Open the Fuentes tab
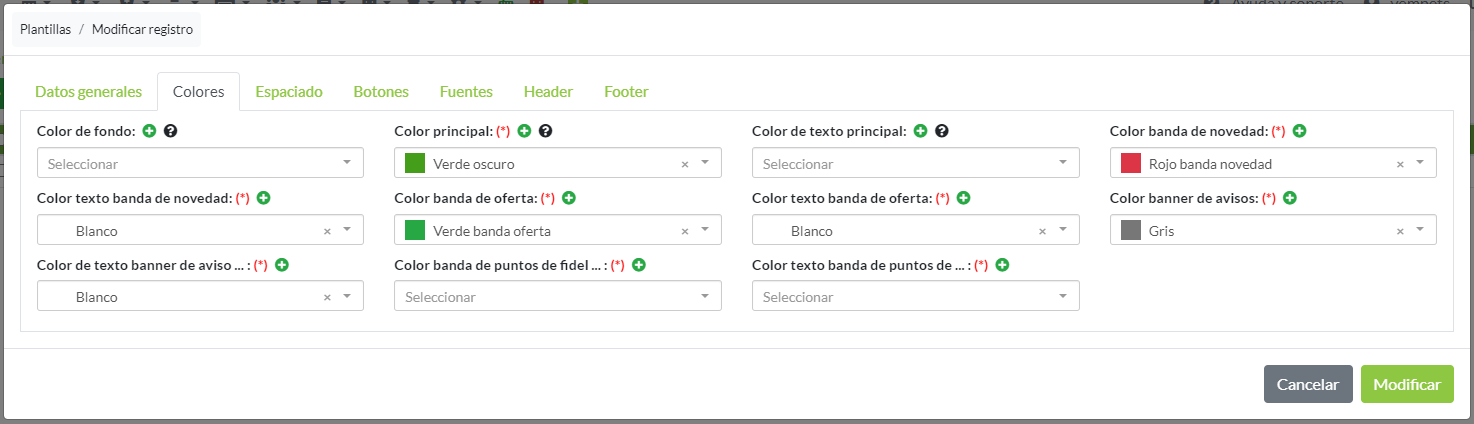1474x424 pixels. pos(466,92)
